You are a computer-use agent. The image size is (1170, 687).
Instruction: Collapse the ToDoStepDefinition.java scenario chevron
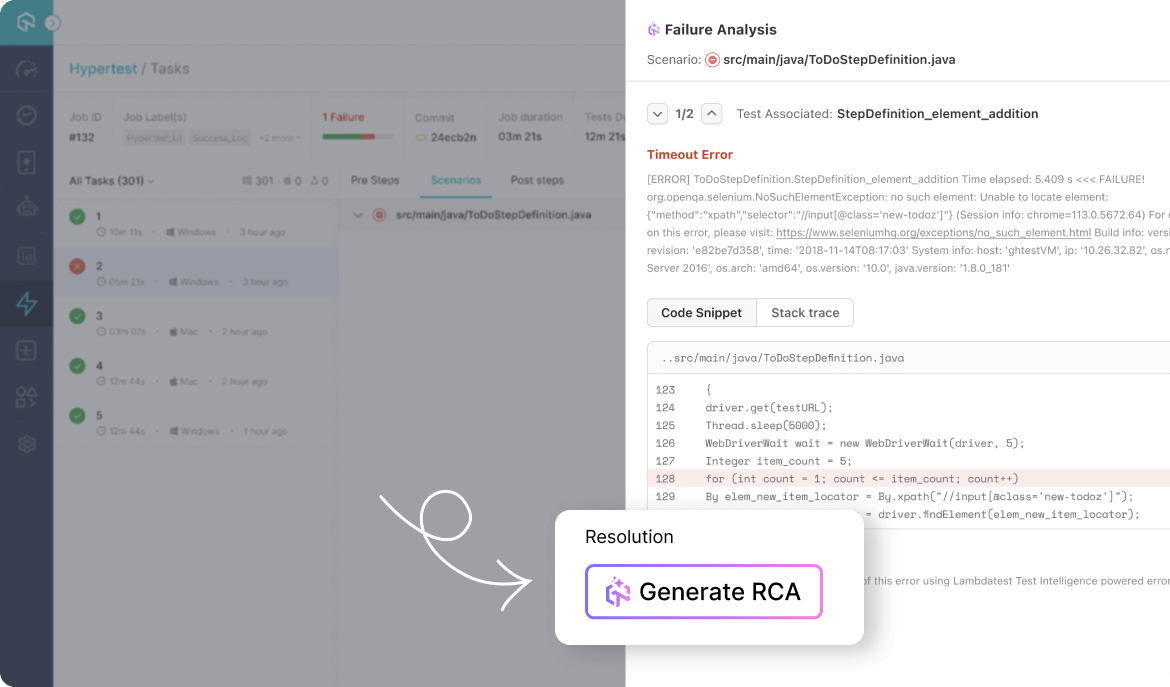click(x=358, y=214)
